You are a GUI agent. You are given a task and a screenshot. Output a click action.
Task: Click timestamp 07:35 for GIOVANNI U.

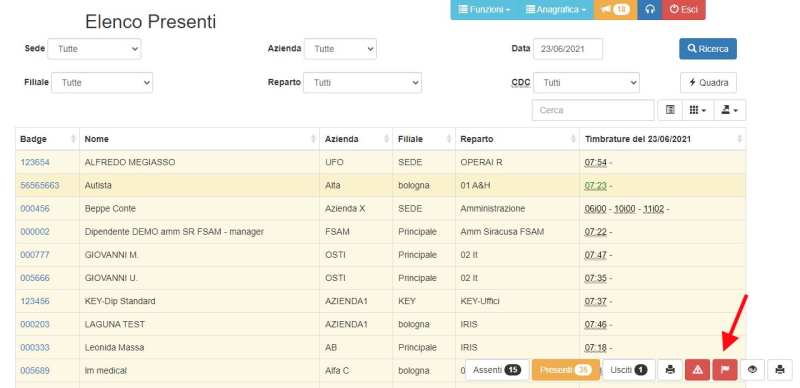(595, 278)
